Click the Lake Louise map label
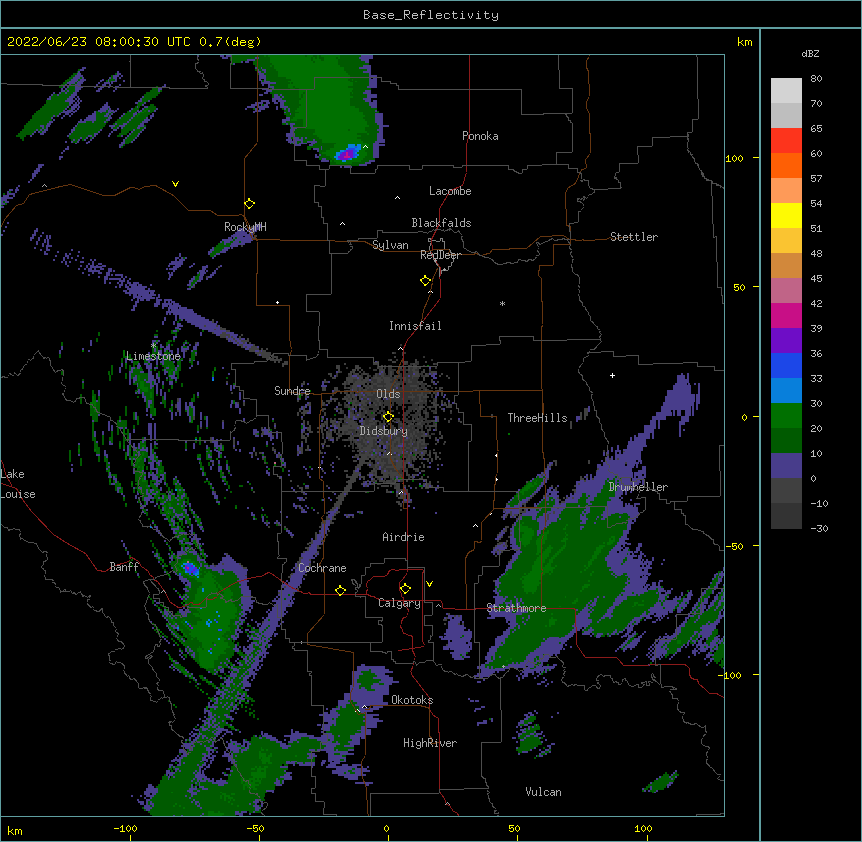862x842 pixels. click(x=16, y=484)
